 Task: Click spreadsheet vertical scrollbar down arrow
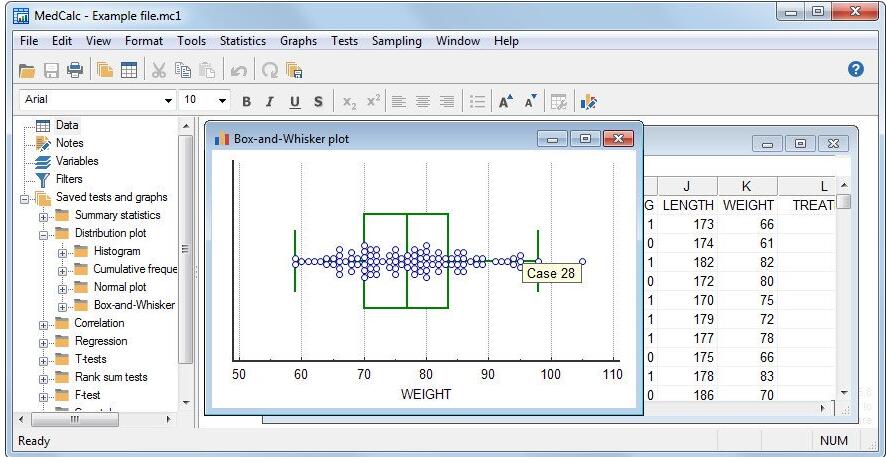click(x=844, y=392)
